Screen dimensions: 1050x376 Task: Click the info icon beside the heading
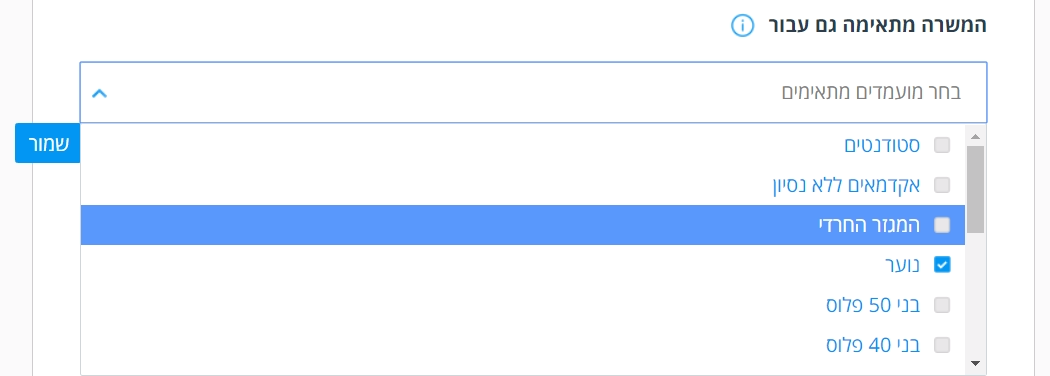742,26
